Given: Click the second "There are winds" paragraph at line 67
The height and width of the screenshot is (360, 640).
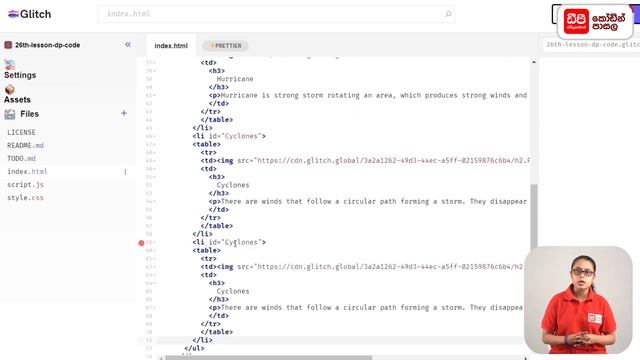Looking at the screenshot, I should (x=367, y=307).
